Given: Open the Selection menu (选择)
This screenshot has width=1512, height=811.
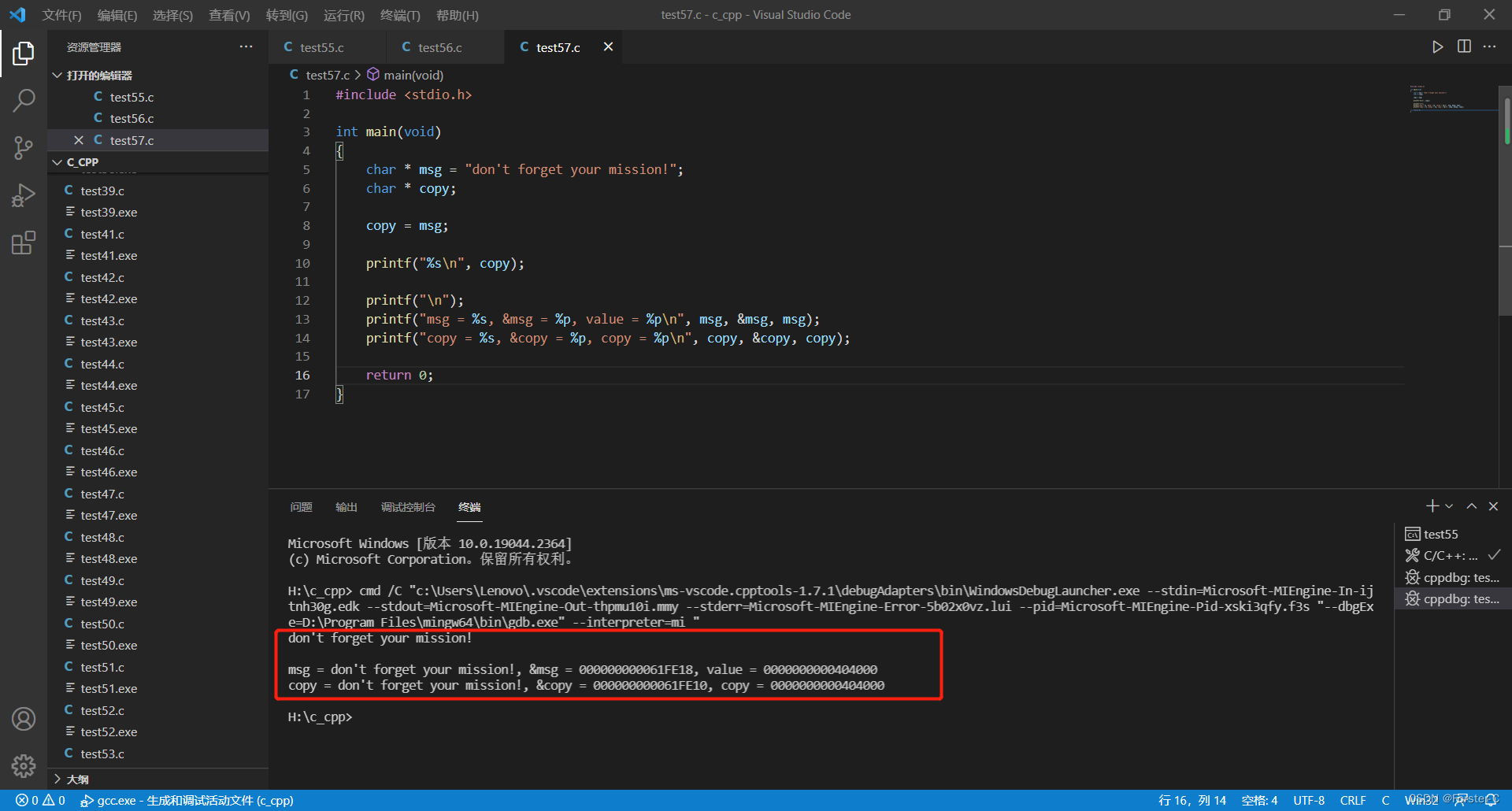Looking at the screenshot, I should [x=172, y=15].
